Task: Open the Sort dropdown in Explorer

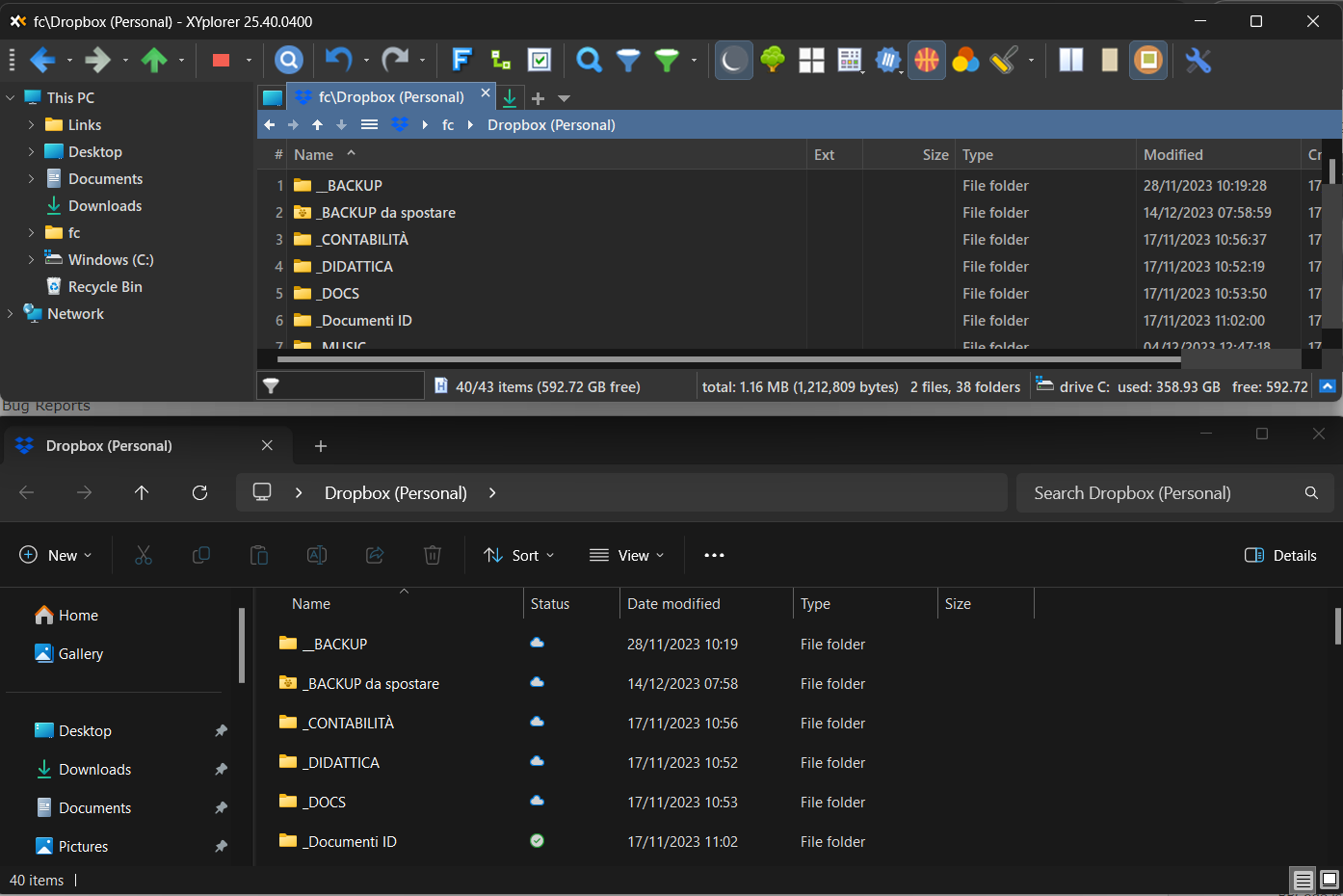Action: (x=518, y=555)
